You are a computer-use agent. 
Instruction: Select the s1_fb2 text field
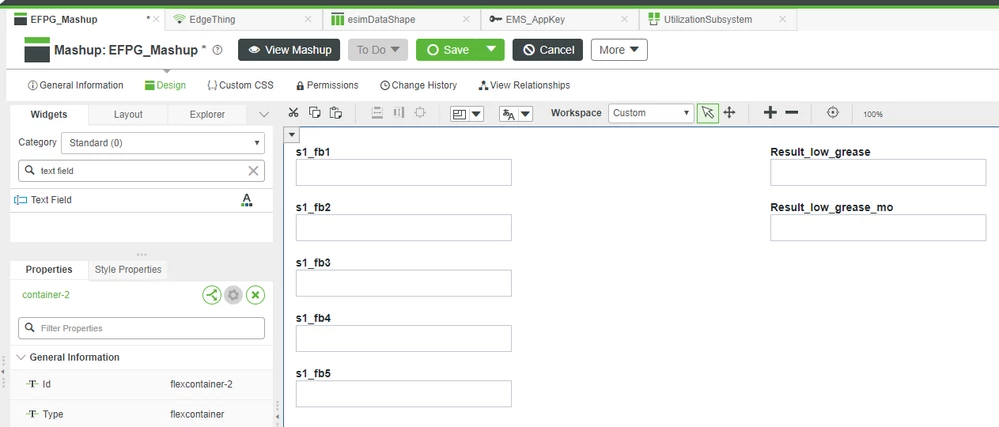point(403,228)
